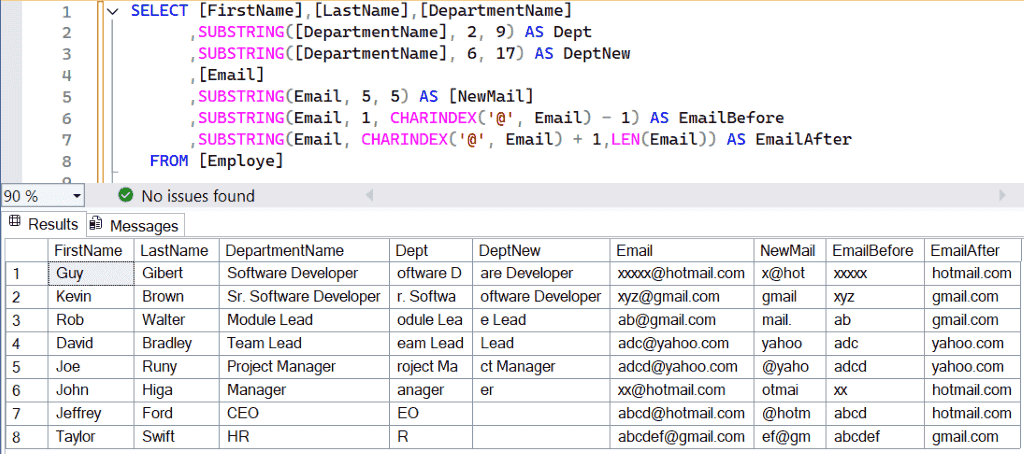Screen dimensions: 1024x454
Task: Click the cell containing Swift
Action: pos(176,436)
